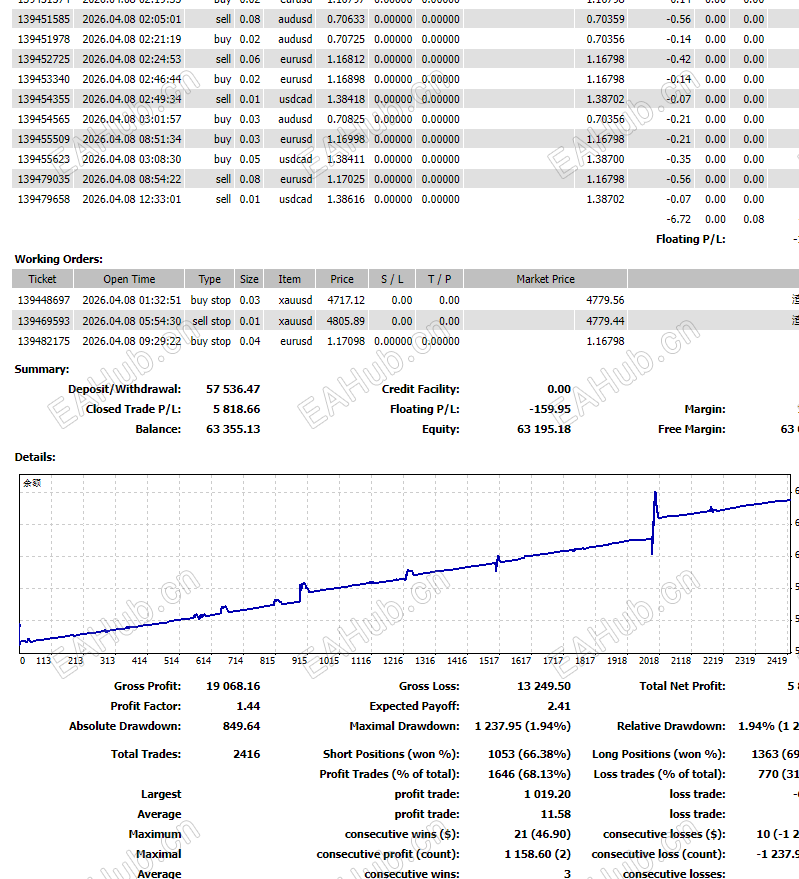799x879 pixels.
Task: Click the sell stop order type
Action: (x=211, y=321)
